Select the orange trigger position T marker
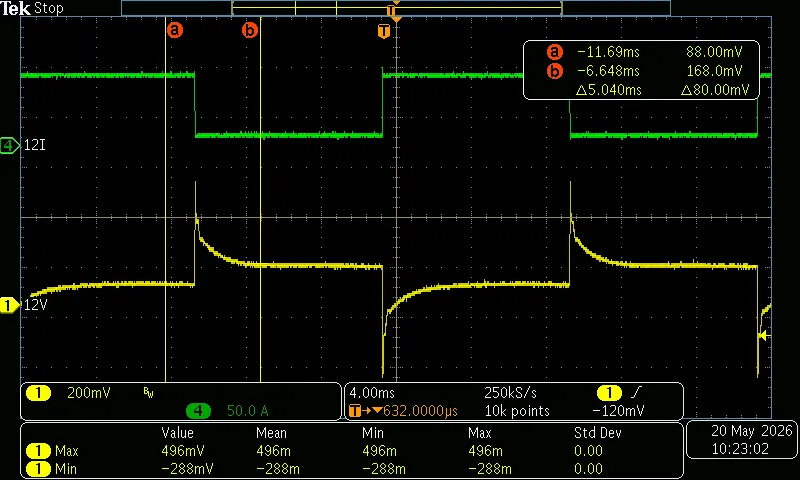800x480 pixels. pyautogui.click(x=384, y=31)
